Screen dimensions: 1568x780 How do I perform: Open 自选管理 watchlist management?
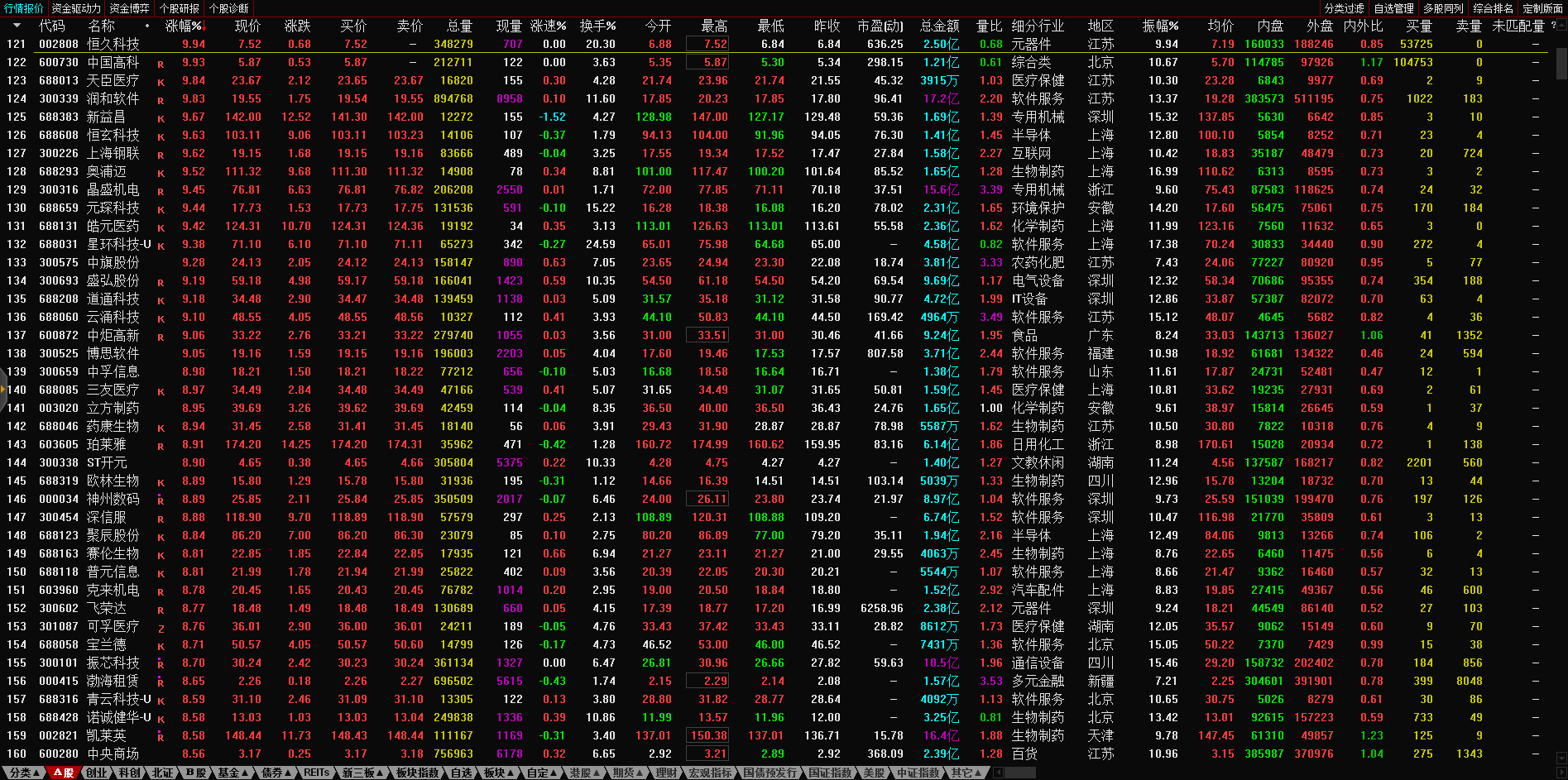pos(1393,8)
